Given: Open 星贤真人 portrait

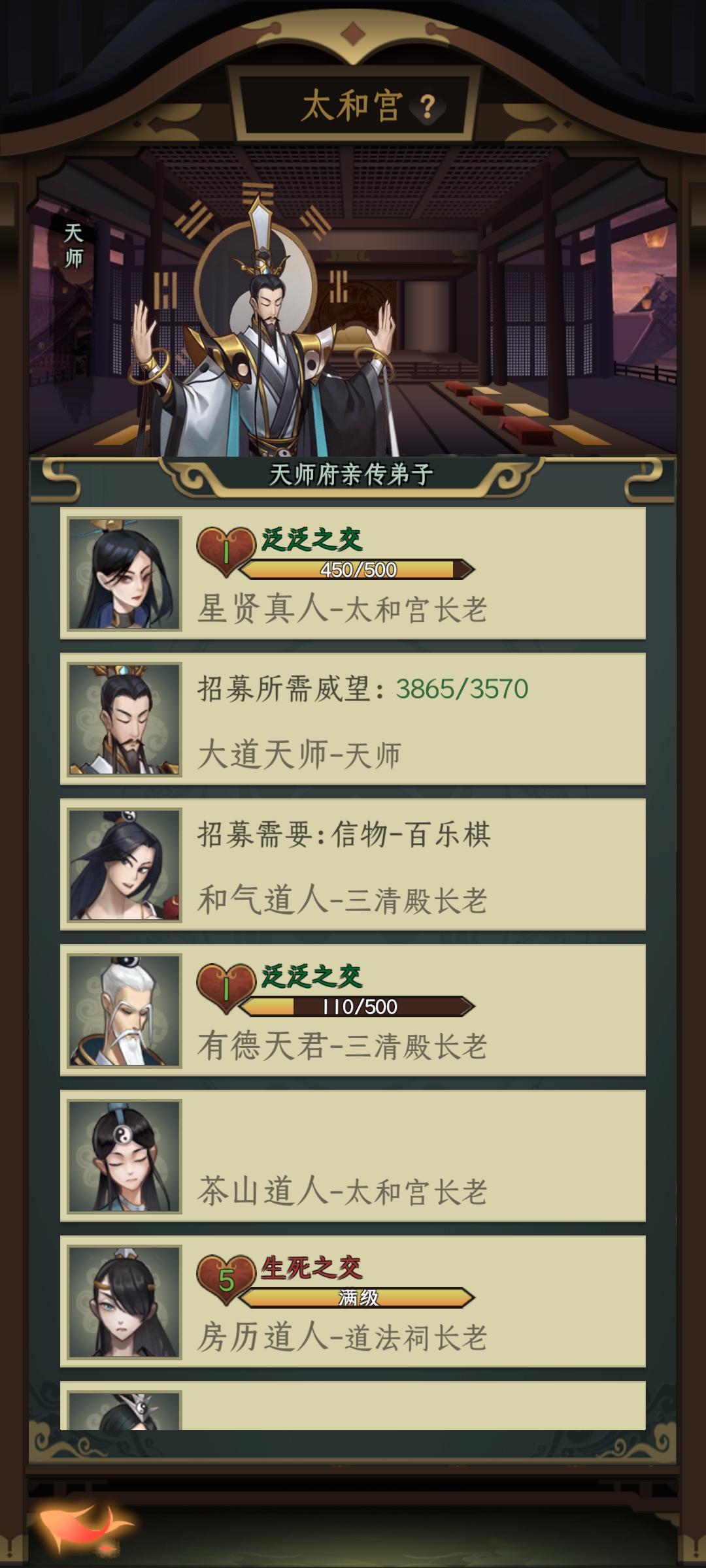Looking at the screenshot, I should [x=124, y=574].
